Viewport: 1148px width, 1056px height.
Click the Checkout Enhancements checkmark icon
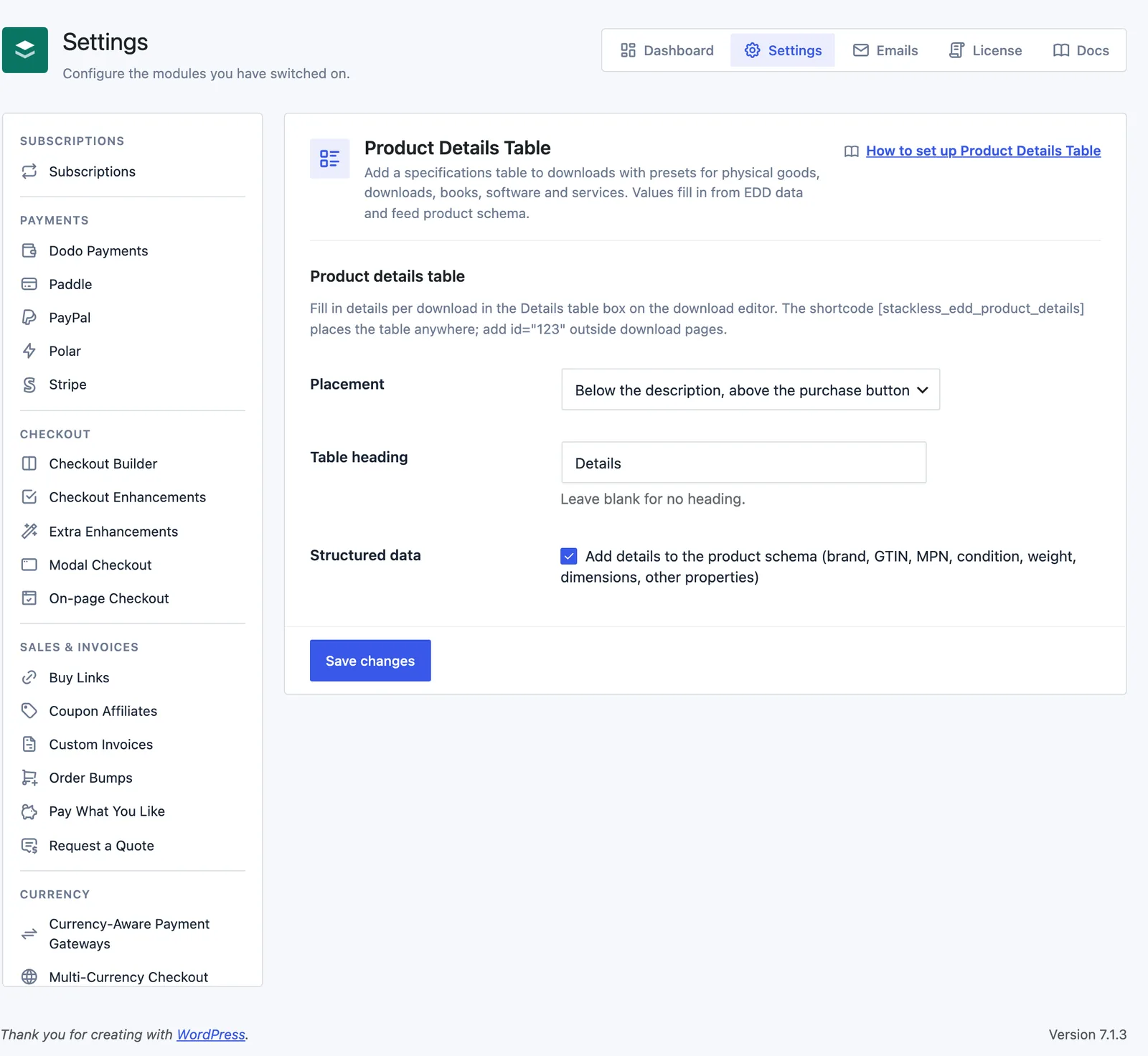[29, 497]
